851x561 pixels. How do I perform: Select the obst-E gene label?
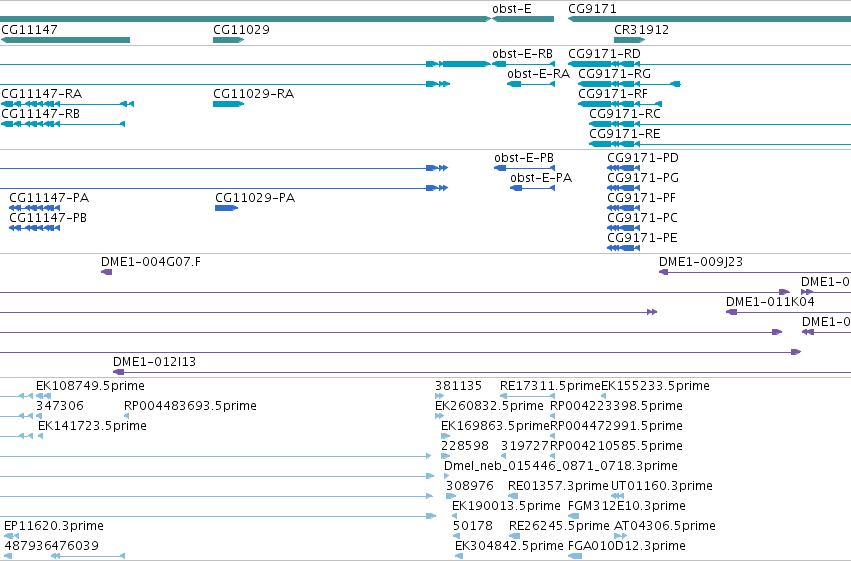tap(512, 9)
